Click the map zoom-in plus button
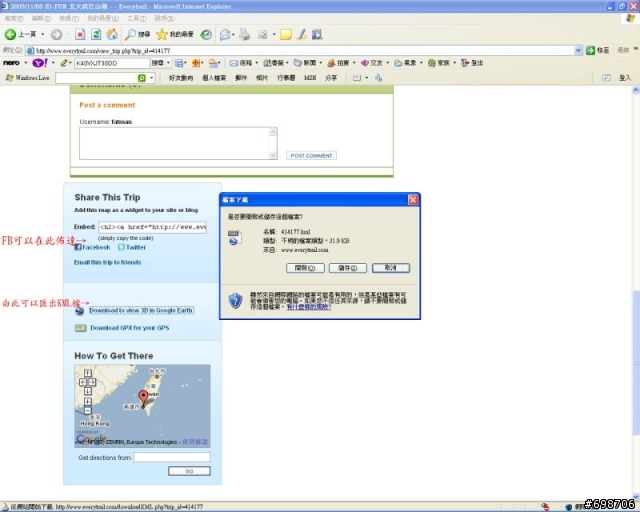 pos(88,402)
